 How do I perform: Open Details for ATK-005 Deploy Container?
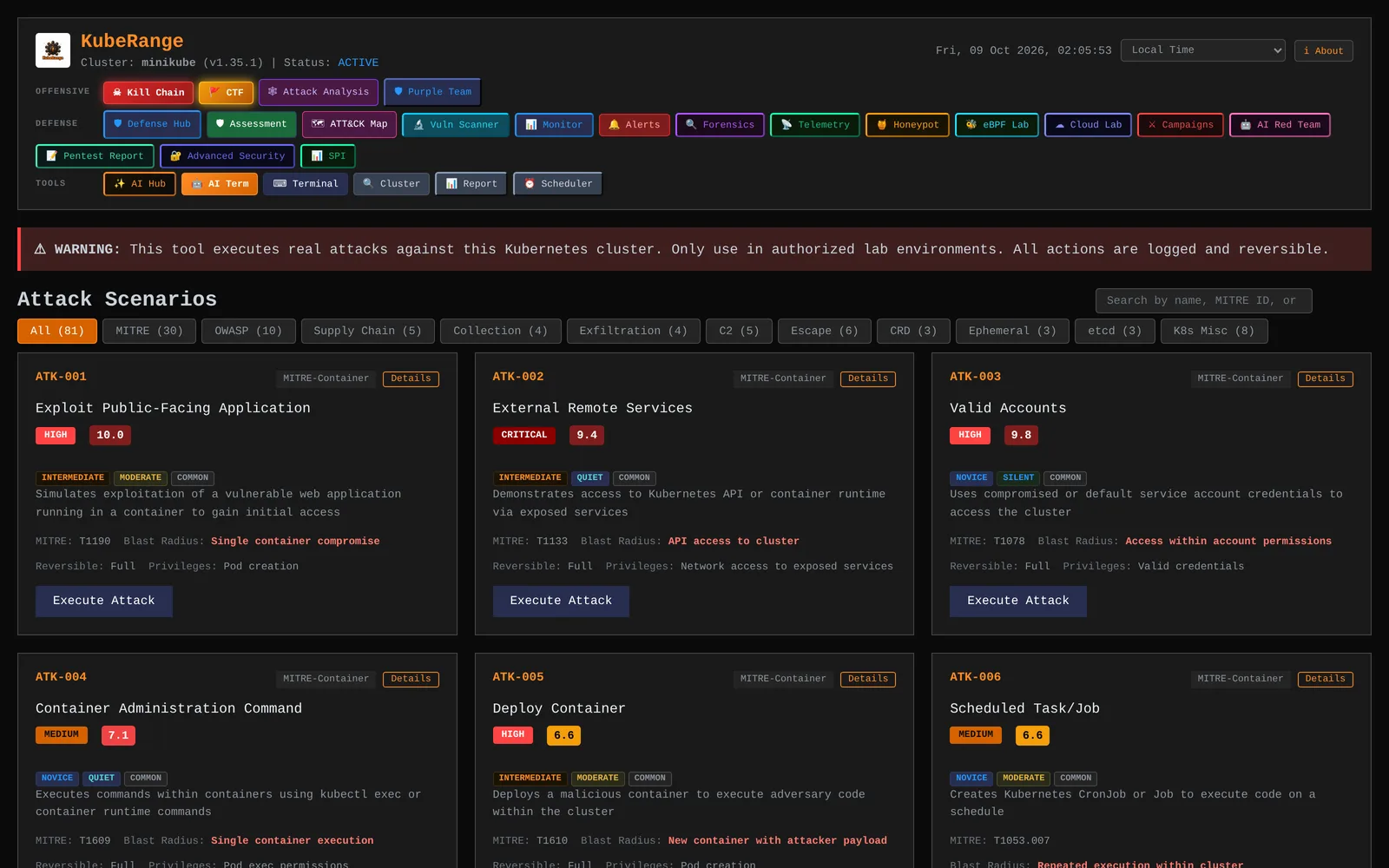tap(868, 680)
